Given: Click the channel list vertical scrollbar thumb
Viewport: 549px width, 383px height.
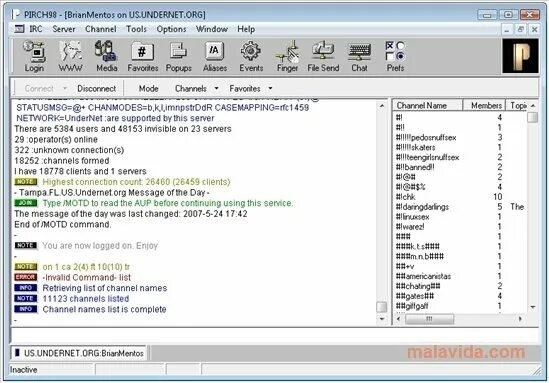Looking at the screenshot, I should point(533,117).
